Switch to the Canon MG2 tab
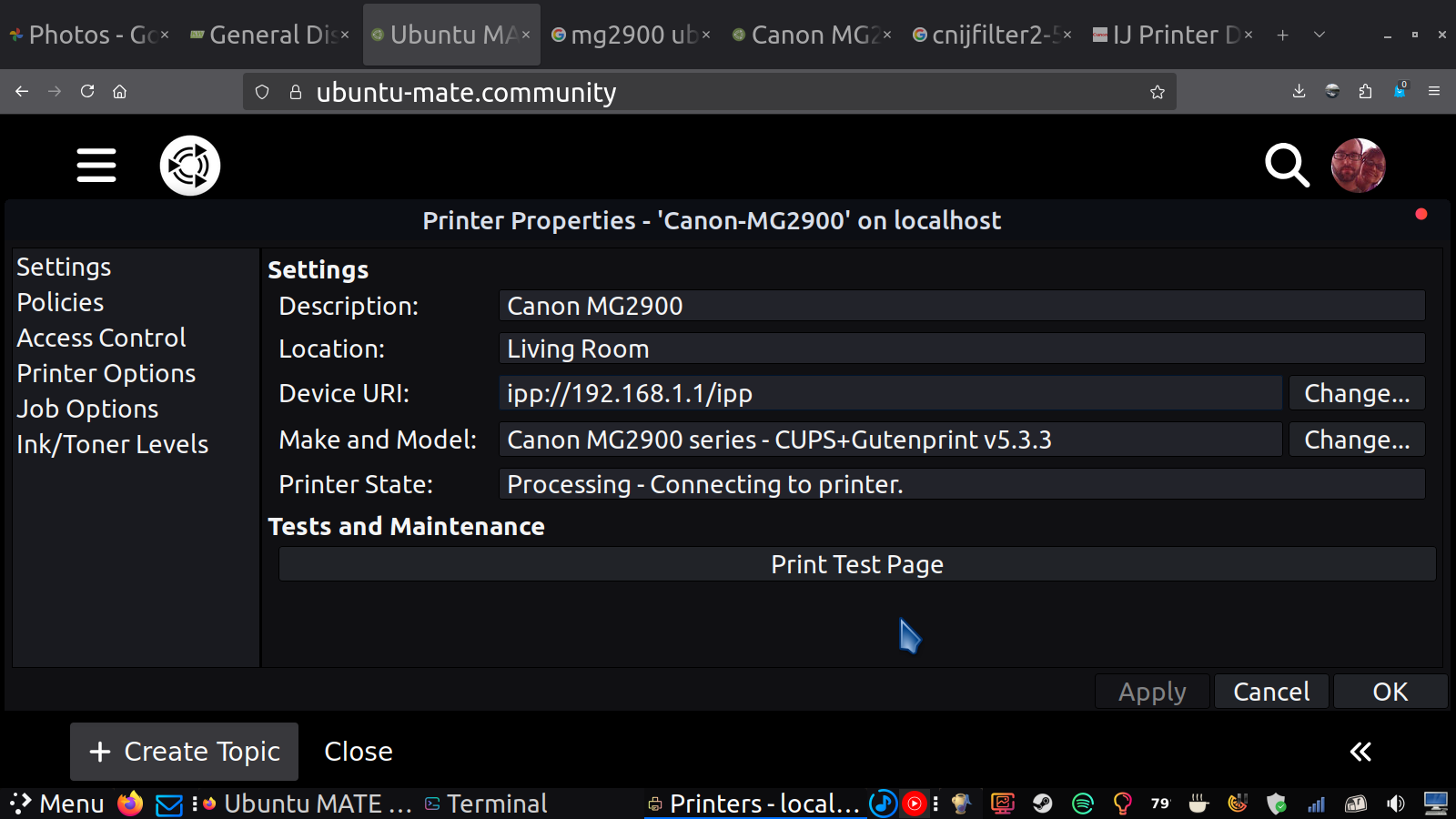The width and height of the screenshot is (1456, 819). pos(812,35)
